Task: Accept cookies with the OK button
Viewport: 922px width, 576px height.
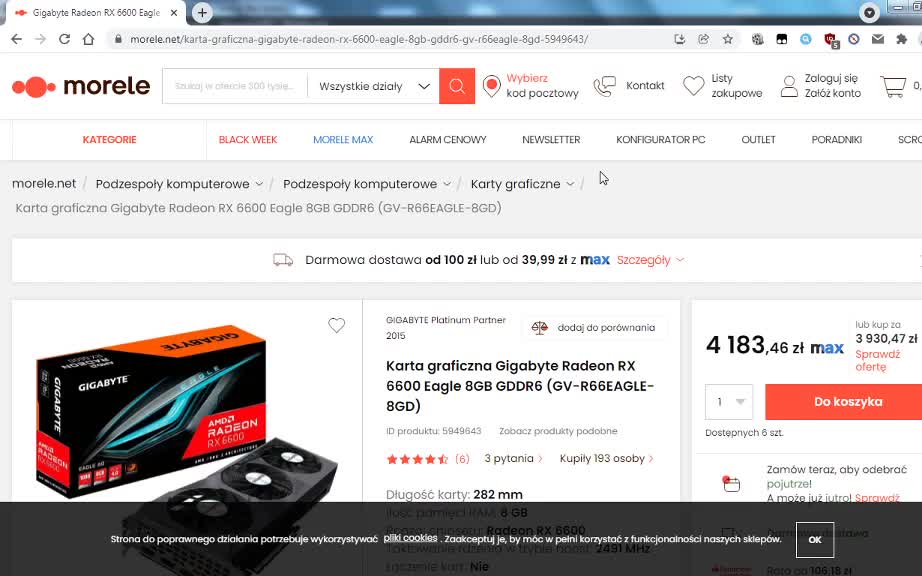Action: coord(814,540)
